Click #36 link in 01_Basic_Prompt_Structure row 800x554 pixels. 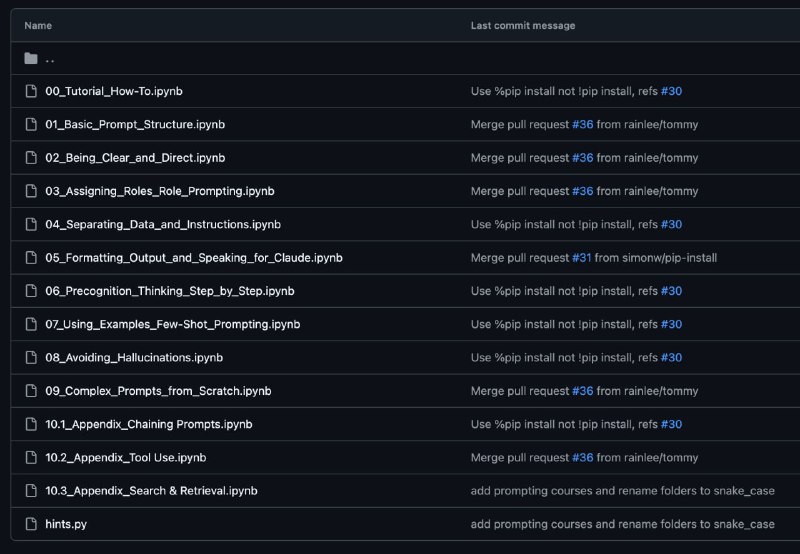click(x=583, y=124)
